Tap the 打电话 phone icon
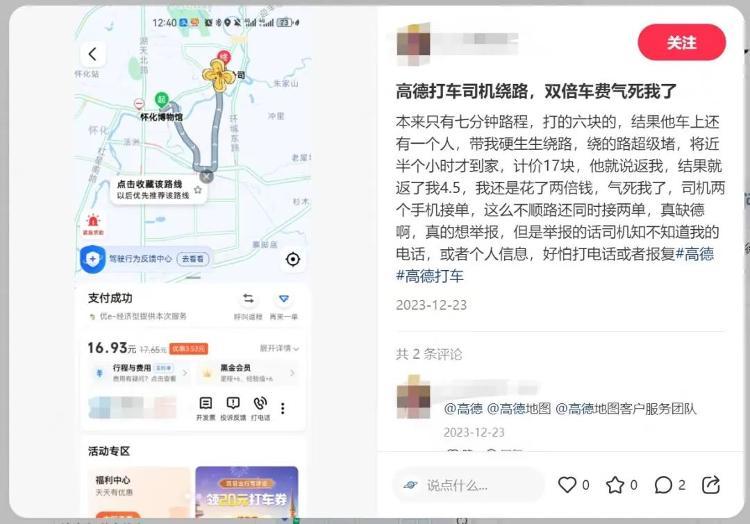This screenshot has height=524, width=750. point(261,408)
